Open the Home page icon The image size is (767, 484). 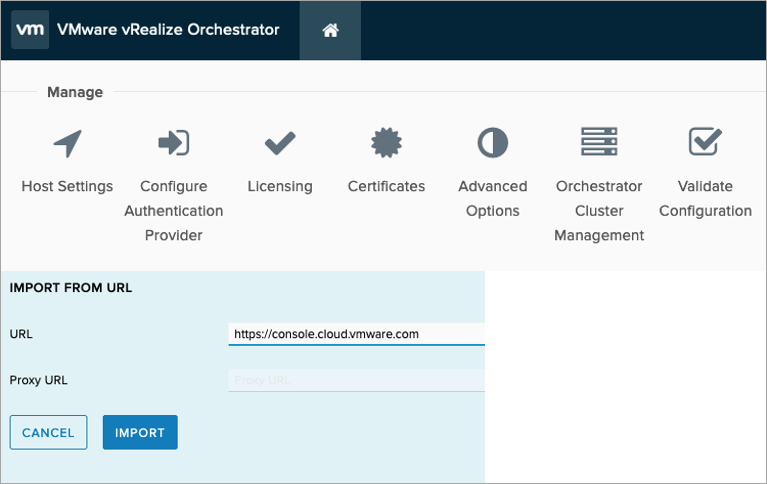click(x=330, y=30)
